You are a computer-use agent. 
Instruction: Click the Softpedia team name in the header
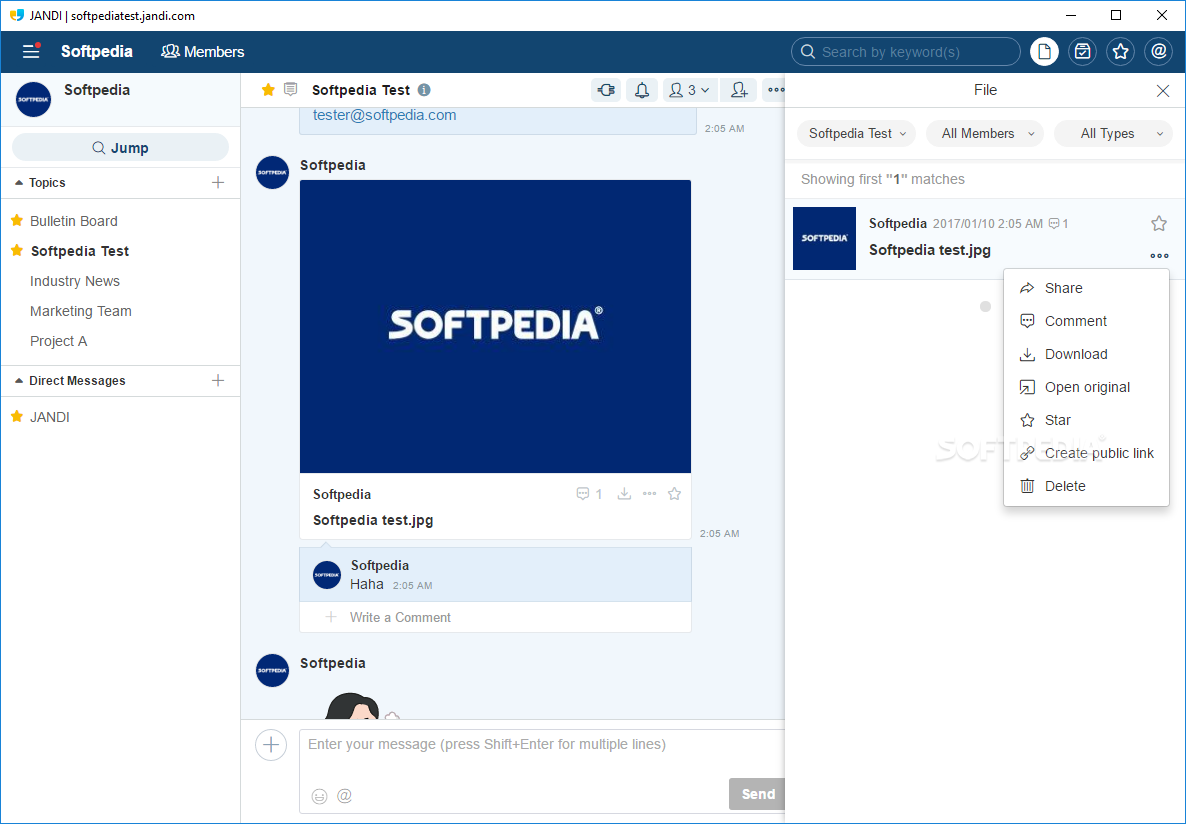tap(97, 51)
